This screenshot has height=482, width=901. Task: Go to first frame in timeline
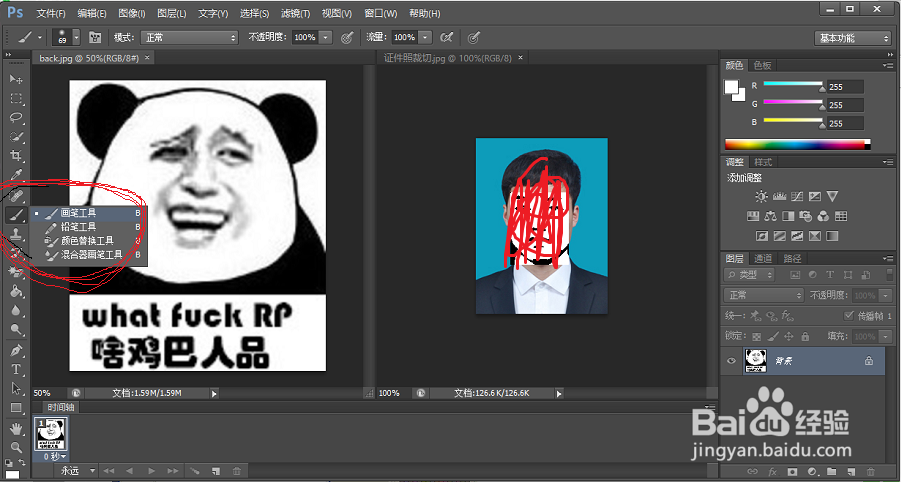click(109, 471)
